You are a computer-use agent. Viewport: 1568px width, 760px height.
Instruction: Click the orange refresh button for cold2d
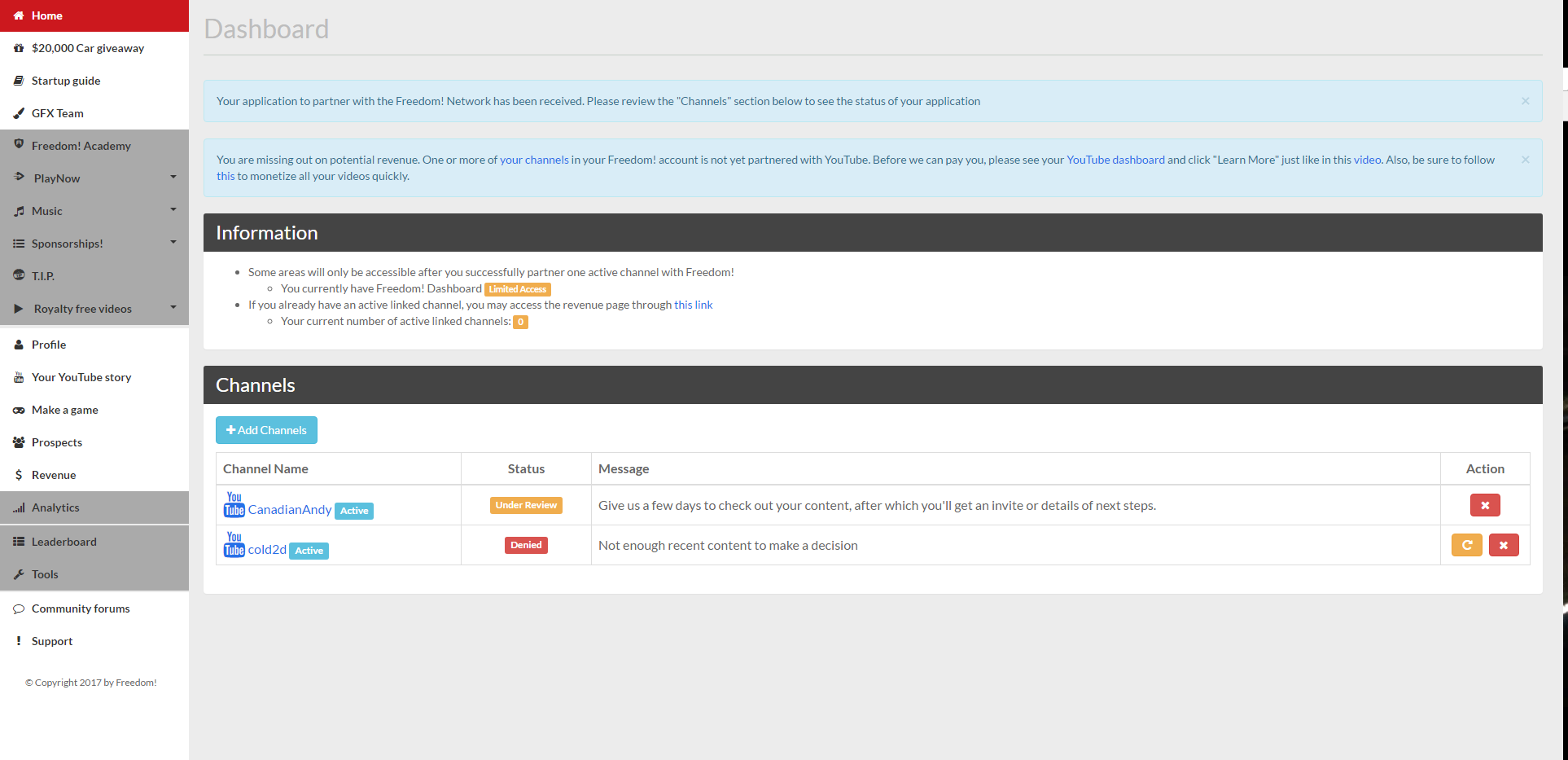tap(1467, 545)
